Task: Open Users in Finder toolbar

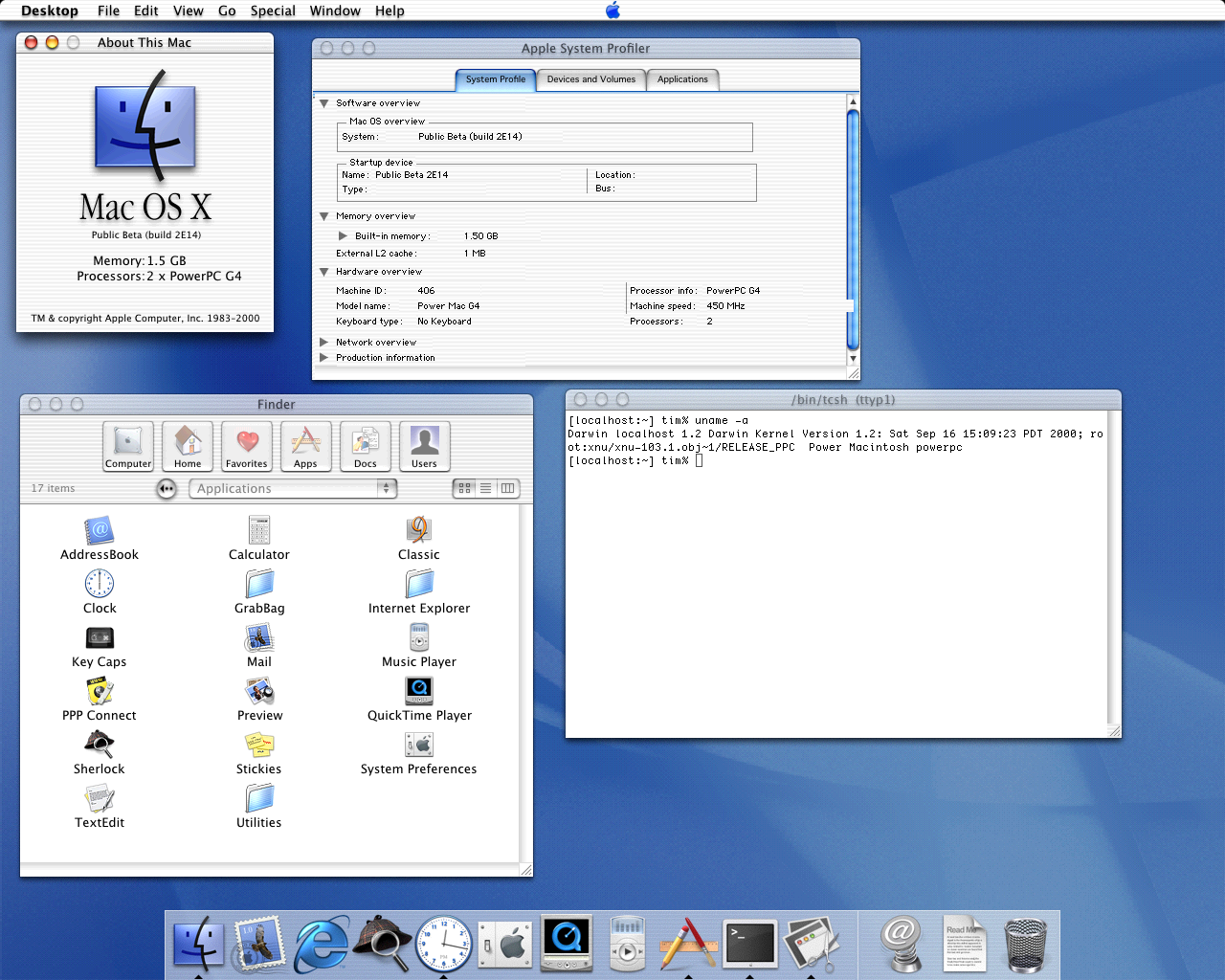Action: [x=425, y=447]
